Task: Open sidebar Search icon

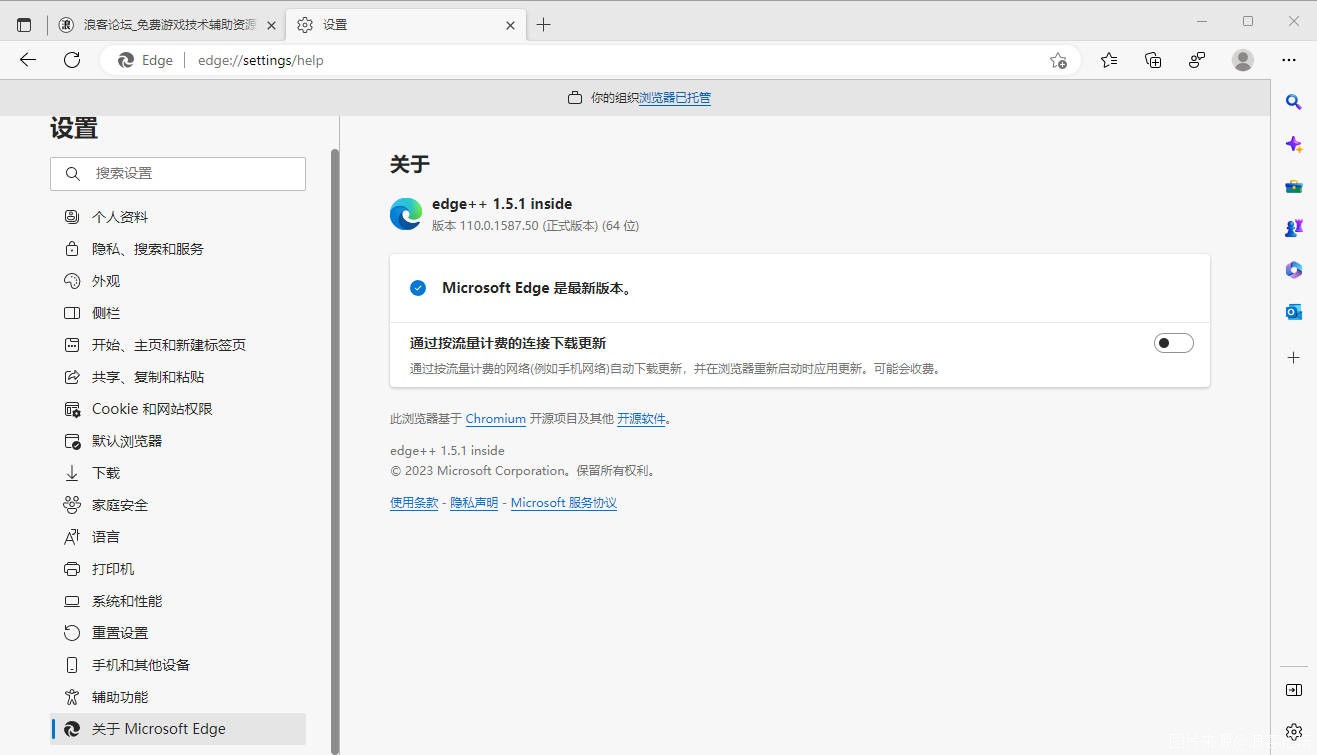Action: 1293,102
